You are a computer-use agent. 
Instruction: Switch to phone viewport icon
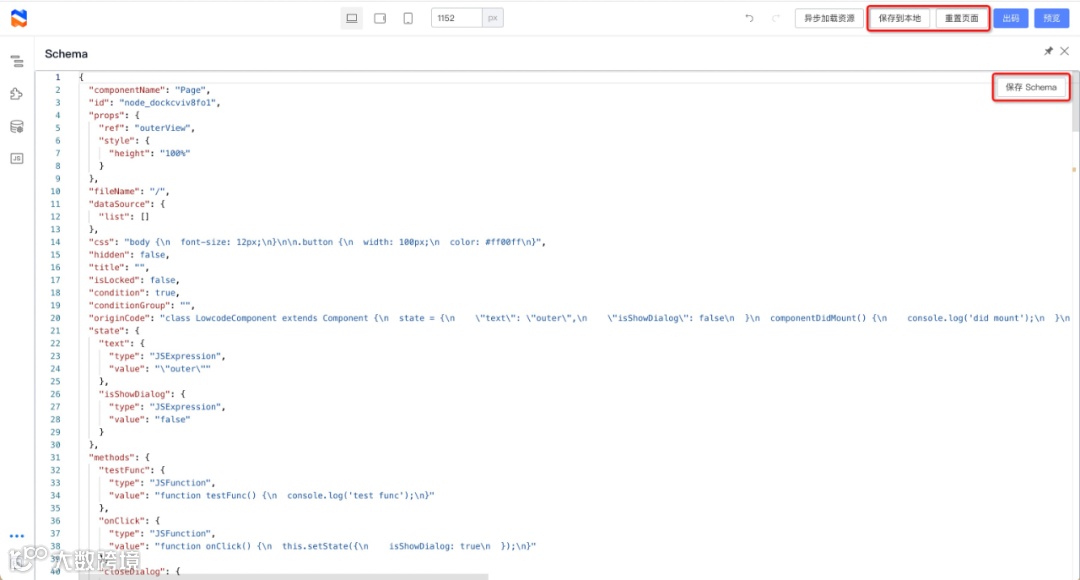pos(408,18)
